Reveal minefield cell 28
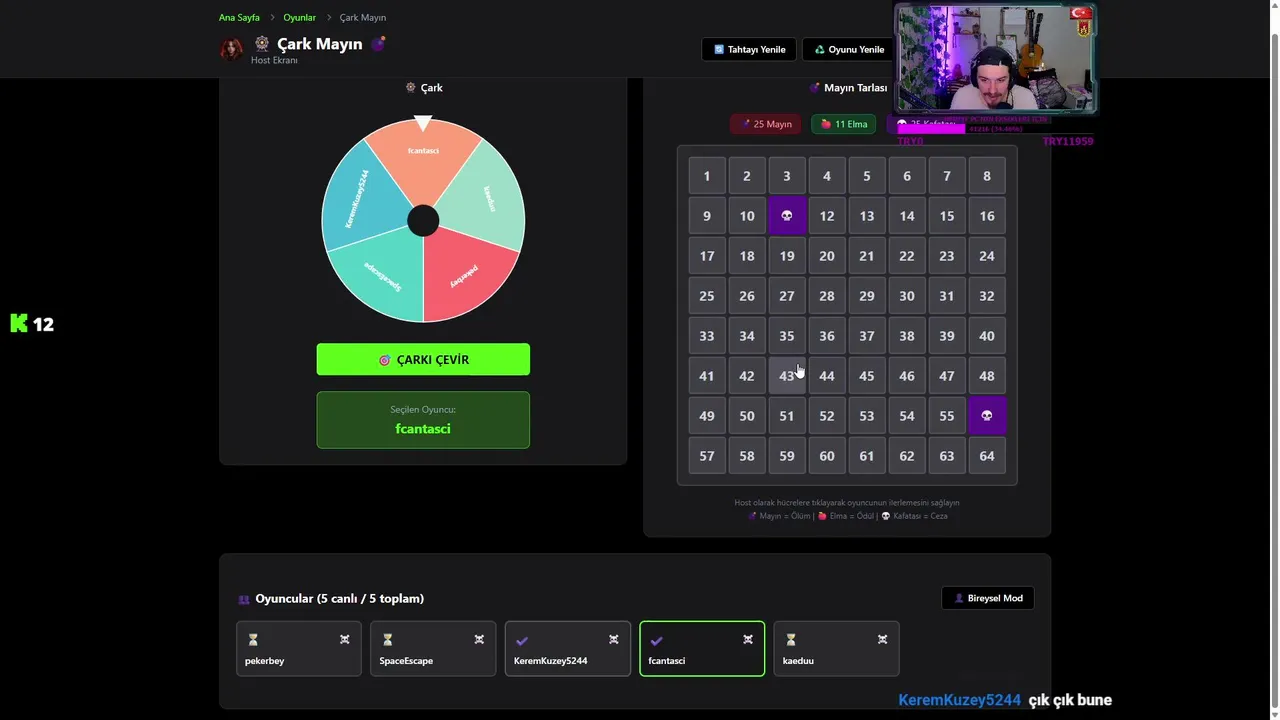The image size is (1280, 720). [x=827, y=296]
